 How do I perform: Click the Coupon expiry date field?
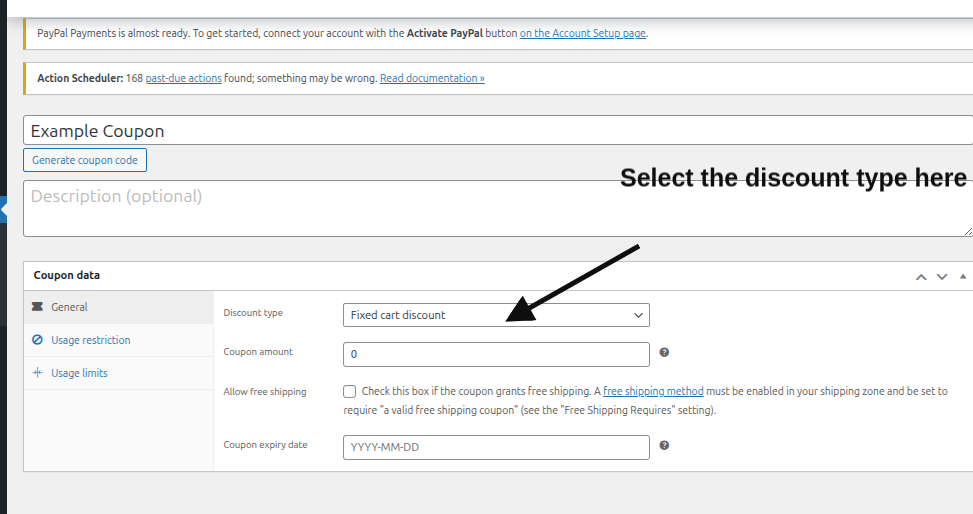coord(495,447)
